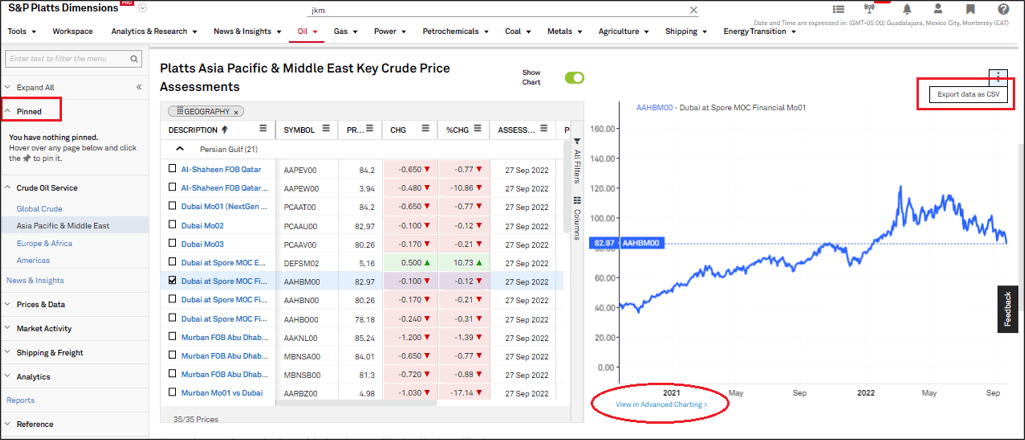Remove the GEOGRAPHY grouping chip

pyautogui.click(x=236, y=111)
